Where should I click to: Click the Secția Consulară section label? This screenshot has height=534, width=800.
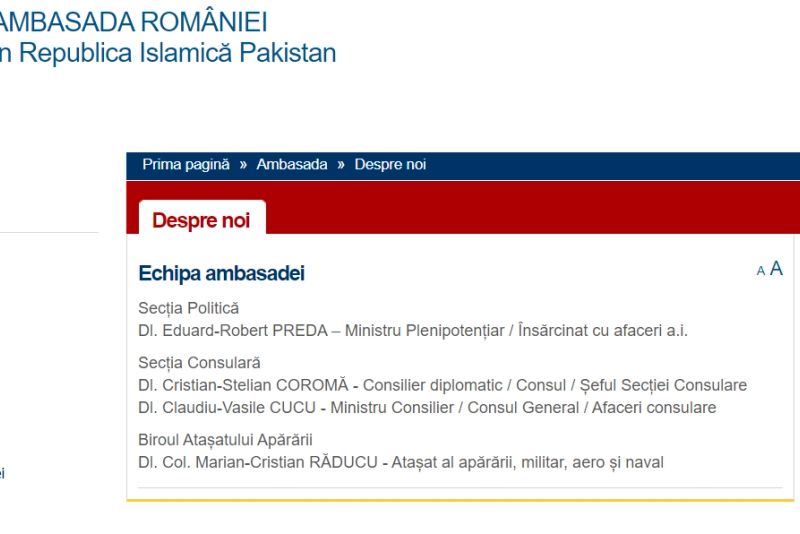[x=199, y=363]
